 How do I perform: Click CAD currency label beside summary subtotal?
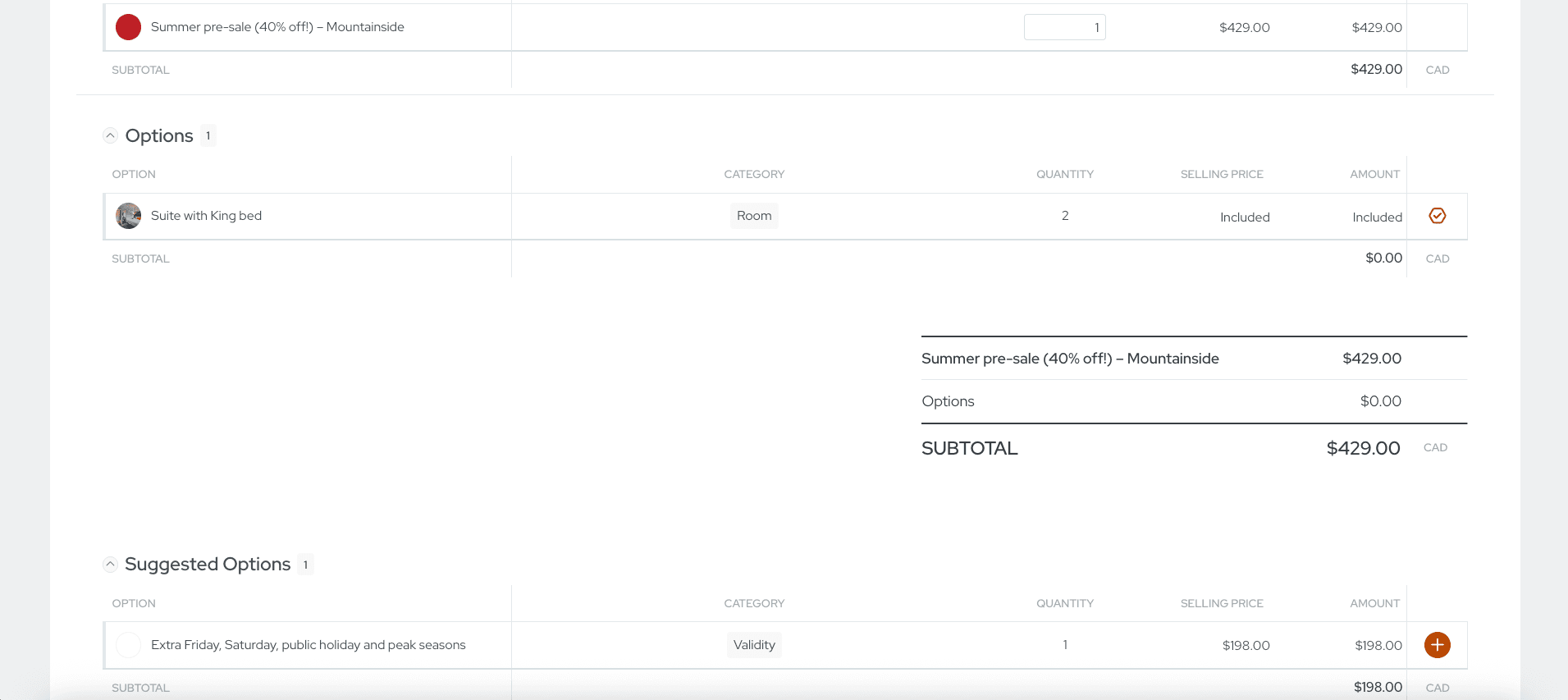1435,447
